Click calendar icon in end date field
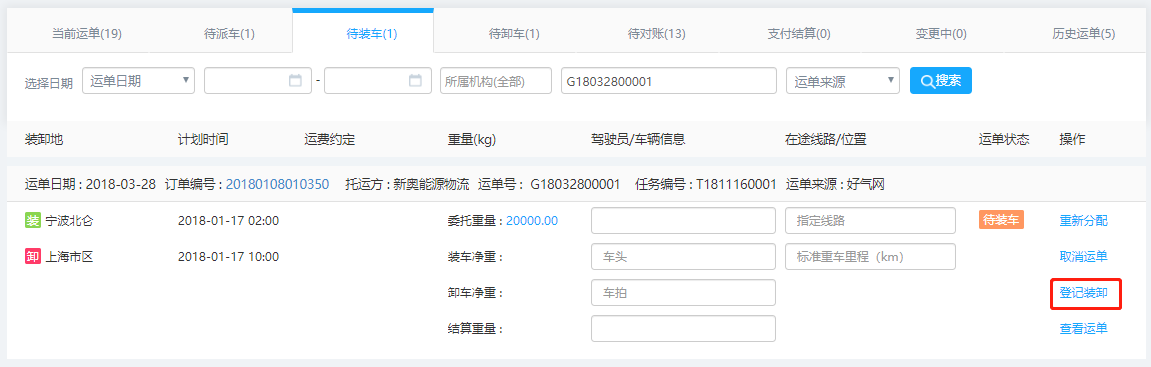 point(415,81)
